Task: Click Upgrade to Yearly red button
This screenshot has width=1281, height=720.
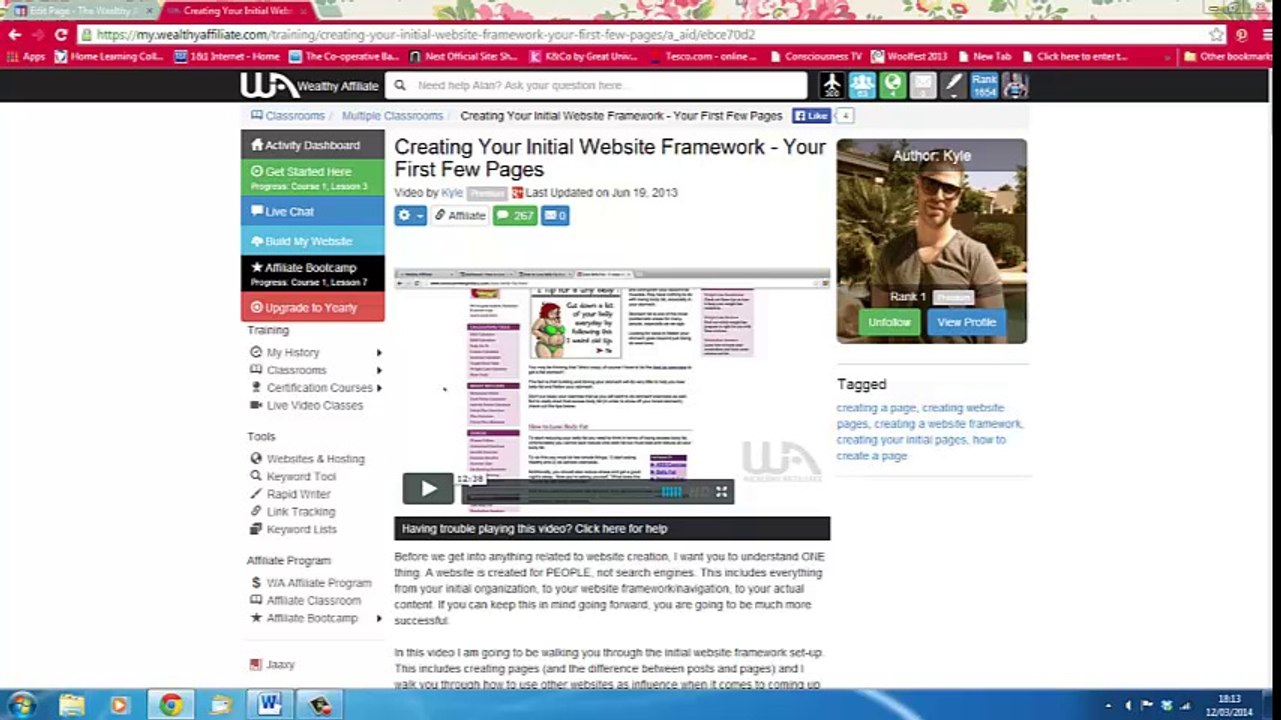Action: pos(312,307)
